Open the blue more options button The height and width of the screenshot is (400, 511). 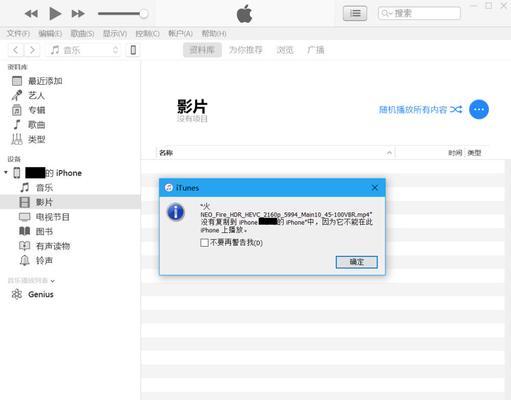[479, 109]
